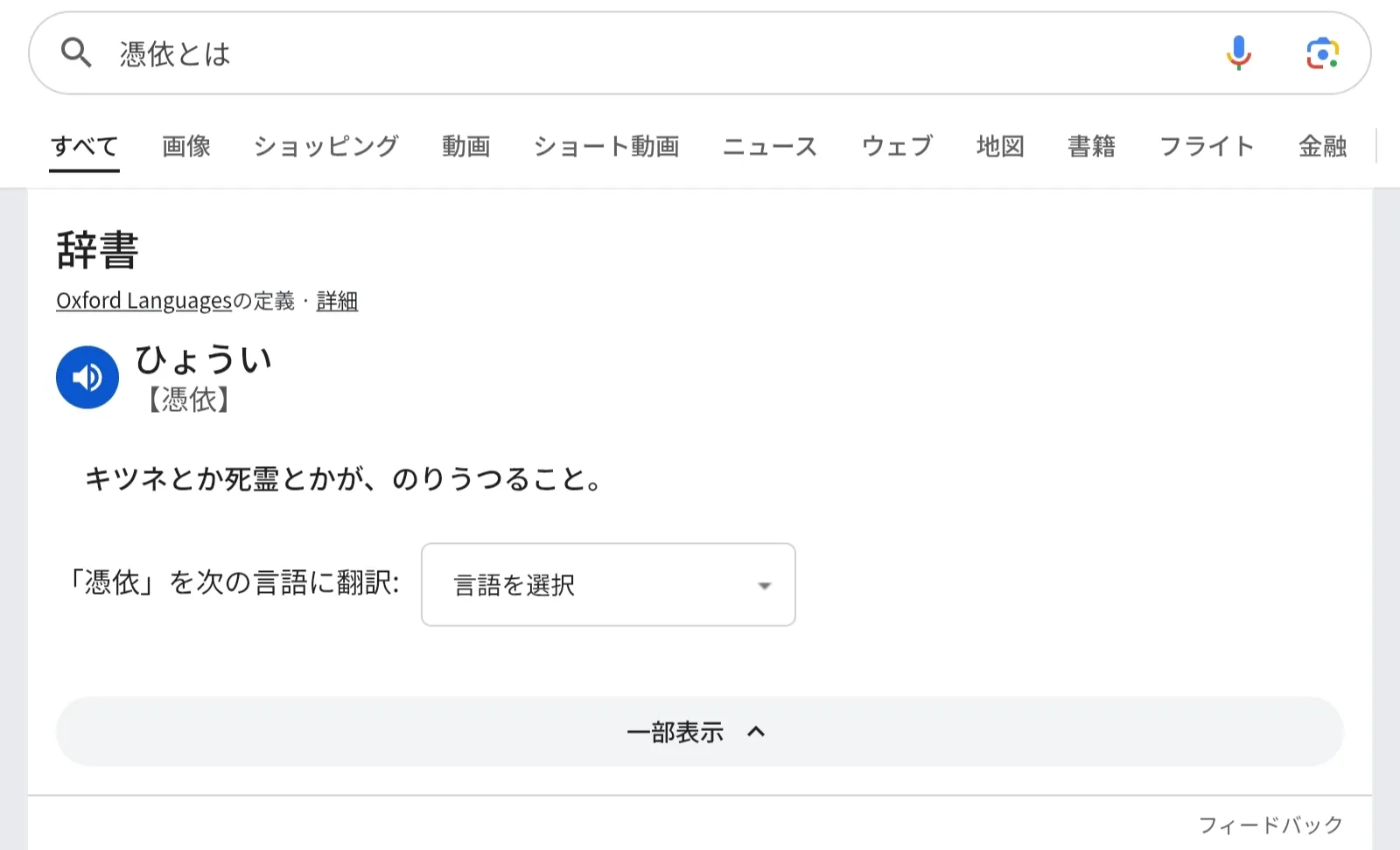The width and height of the screenshot is (1400, 850).
Task: Switch to the ウェブ tab
Action: [x=897, y=146]
